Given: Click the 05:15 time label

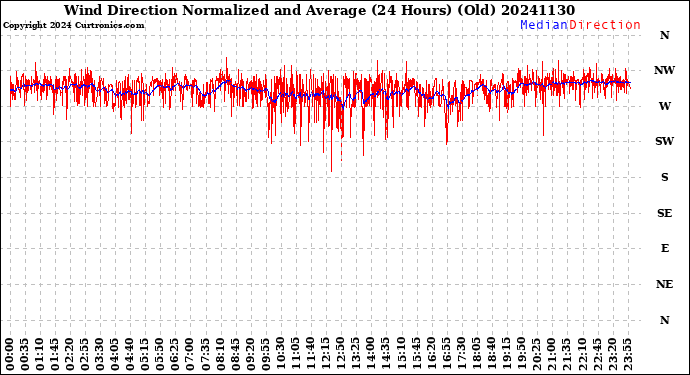Looking at the screenshot, I should (145, 354).
